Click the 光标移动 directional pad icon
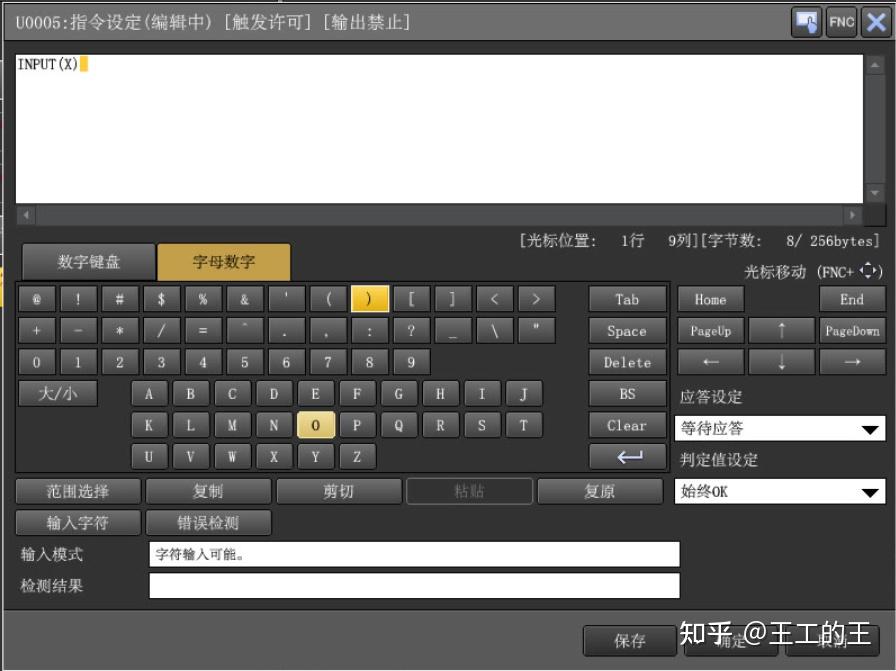This screenshot has width=896, height=671. (869, 270)
